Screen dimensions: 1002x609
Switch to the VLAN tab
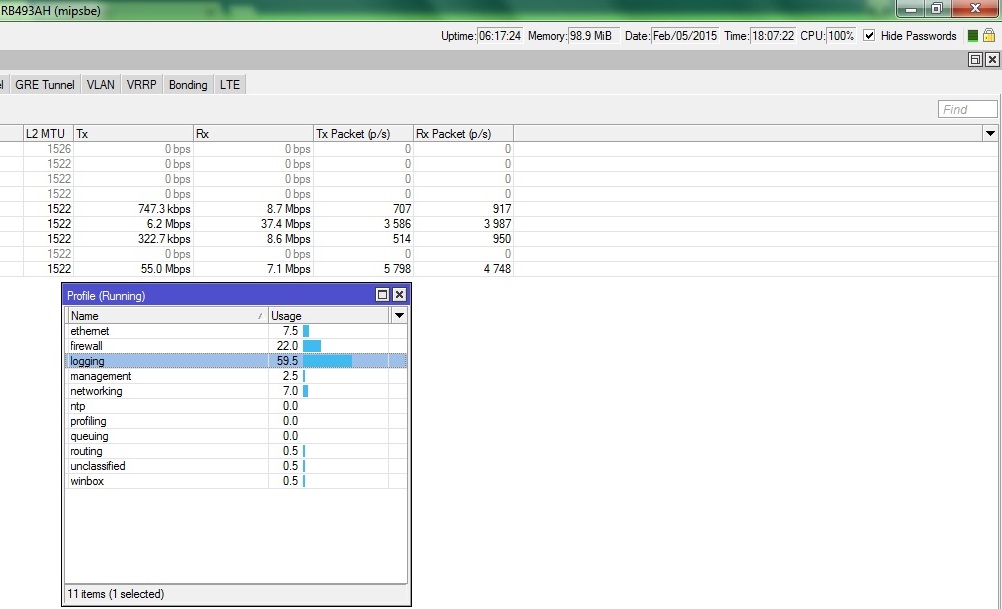[x=100, y=84]
